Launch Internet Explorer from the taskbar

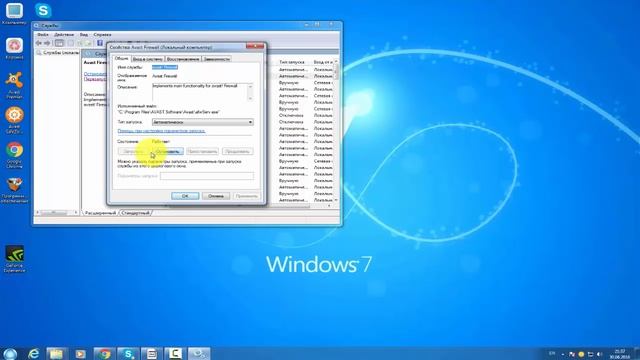coord(33,353)
